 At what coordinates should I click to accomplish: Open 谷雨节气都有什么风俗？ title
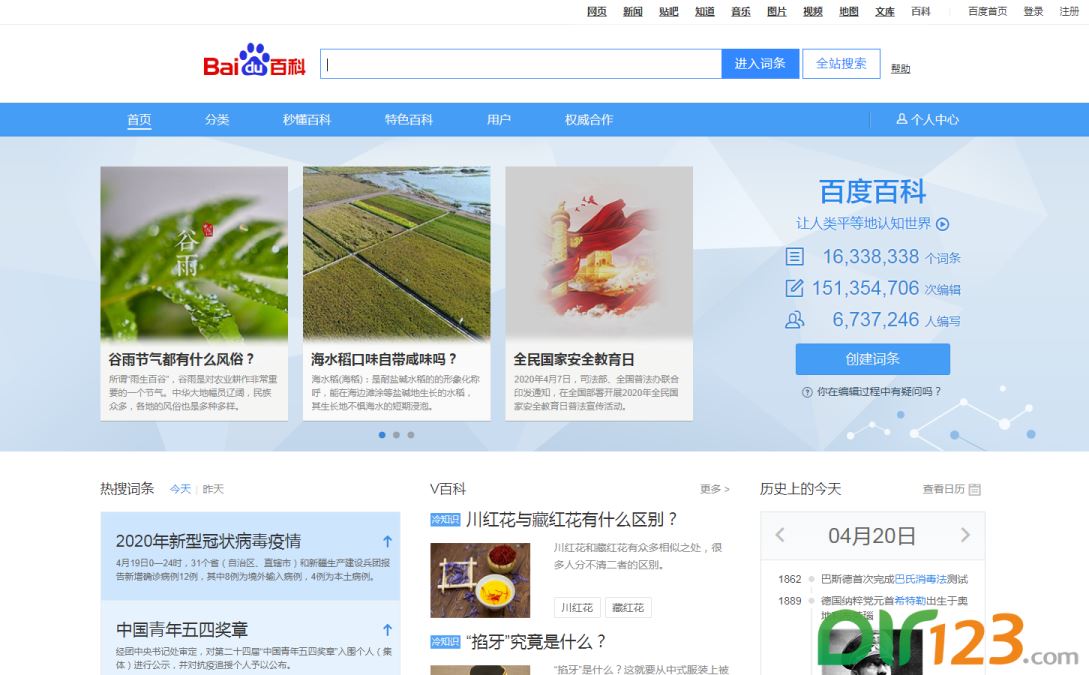click(x=181, y=359)
